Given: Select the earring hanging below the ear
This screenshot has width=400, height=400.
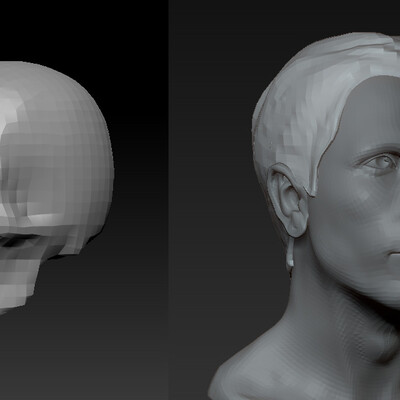Looking at the screenshot, I should [x=291, y=252].
